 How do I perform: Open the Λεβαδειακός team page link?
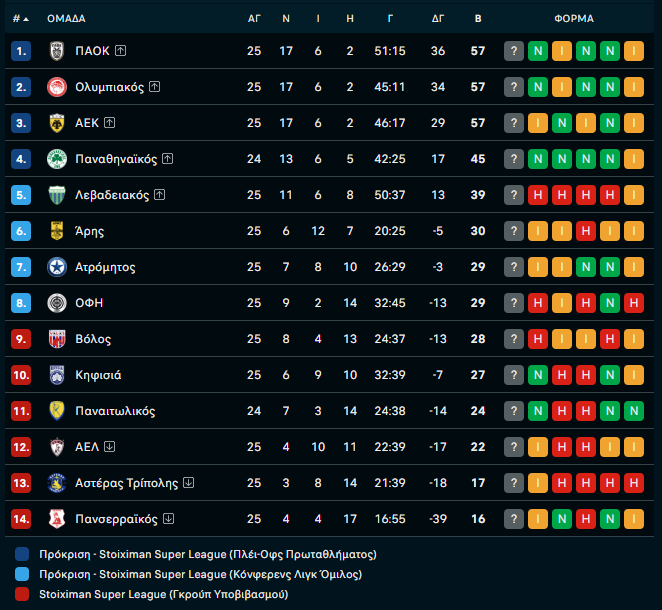click(x=112, y=195)
